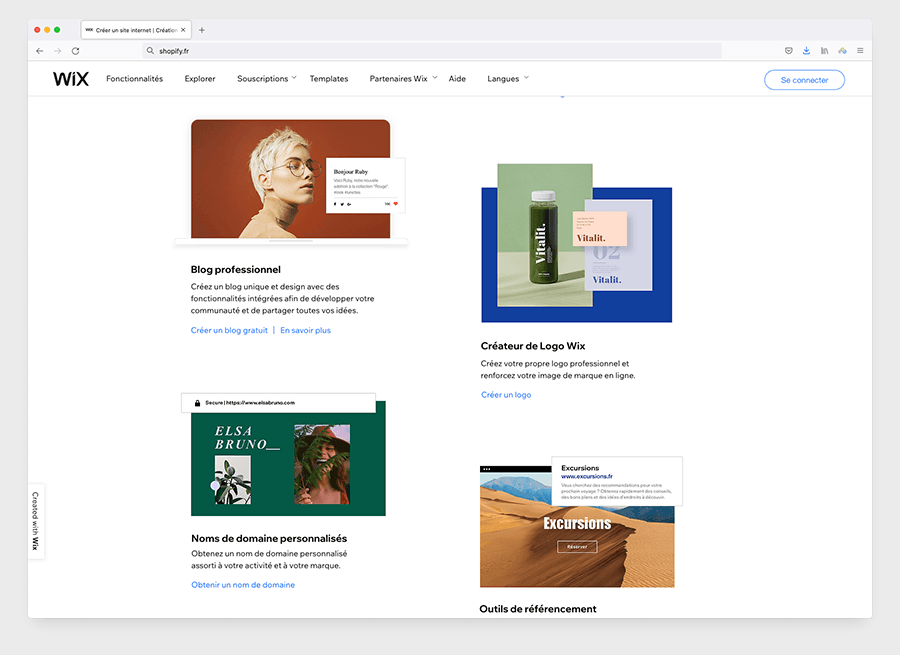This screenshot has height=655, width=900.
Task: Open a new tab with plus icon
Action: click(x=201, y=30)
